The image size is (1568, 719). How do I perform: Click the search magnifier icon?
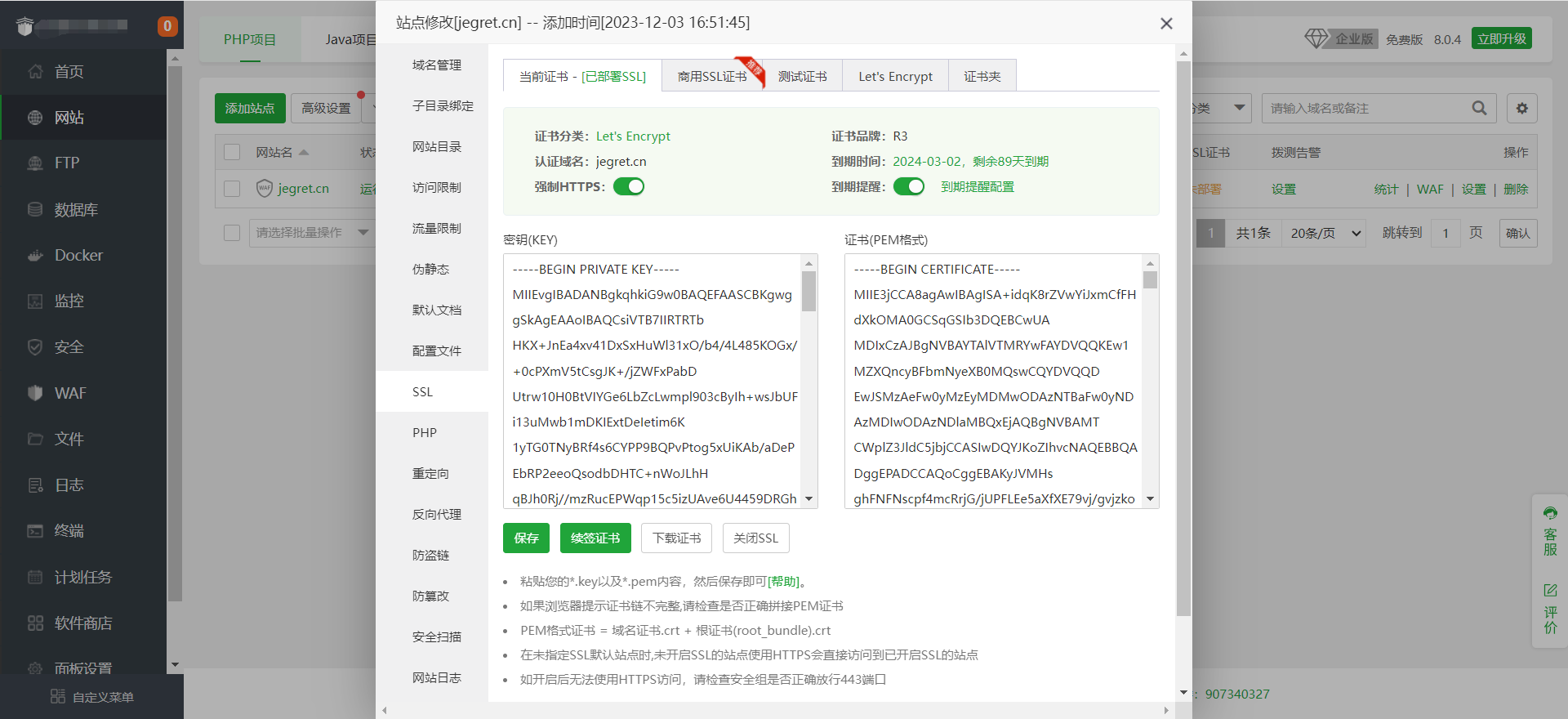(x=1479, y=108)
